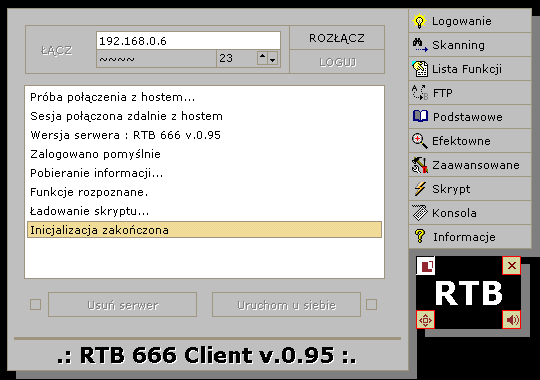
Task: Tick the checkbox beside Usuń serwer
Action: 35,305
